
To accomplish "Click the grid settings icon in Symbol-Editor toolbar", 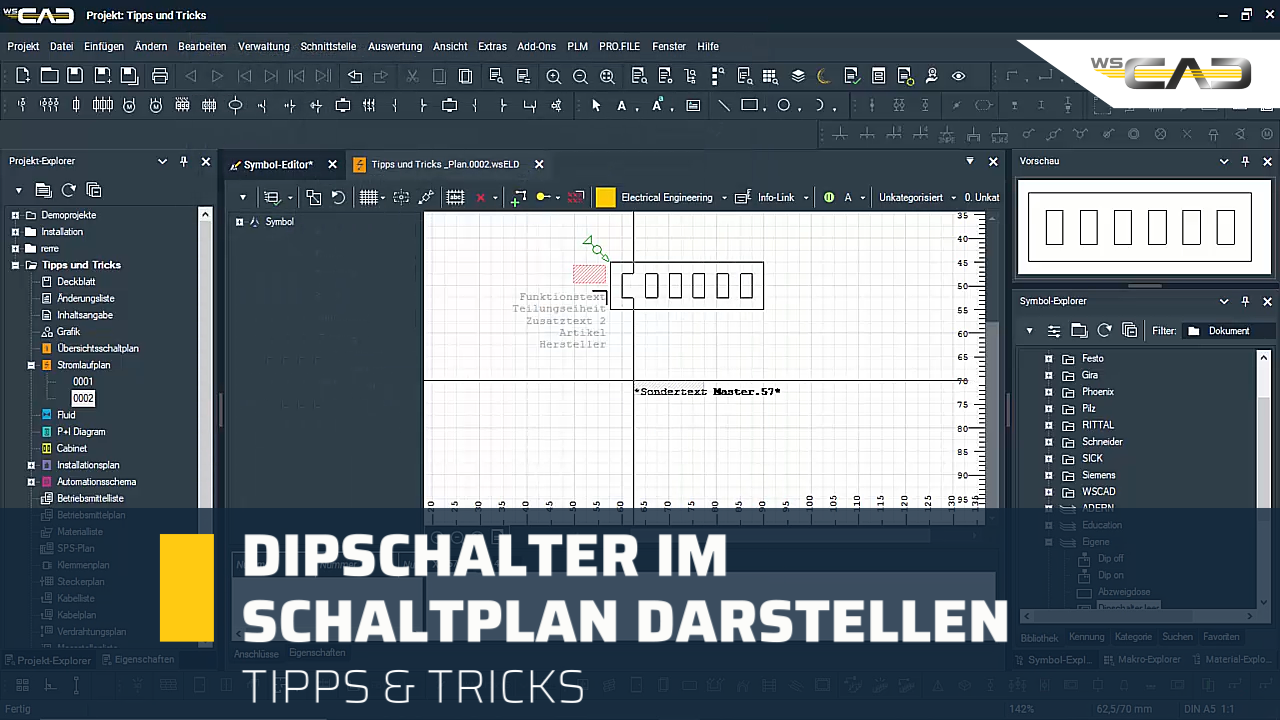I will click(x=369, y=197).
